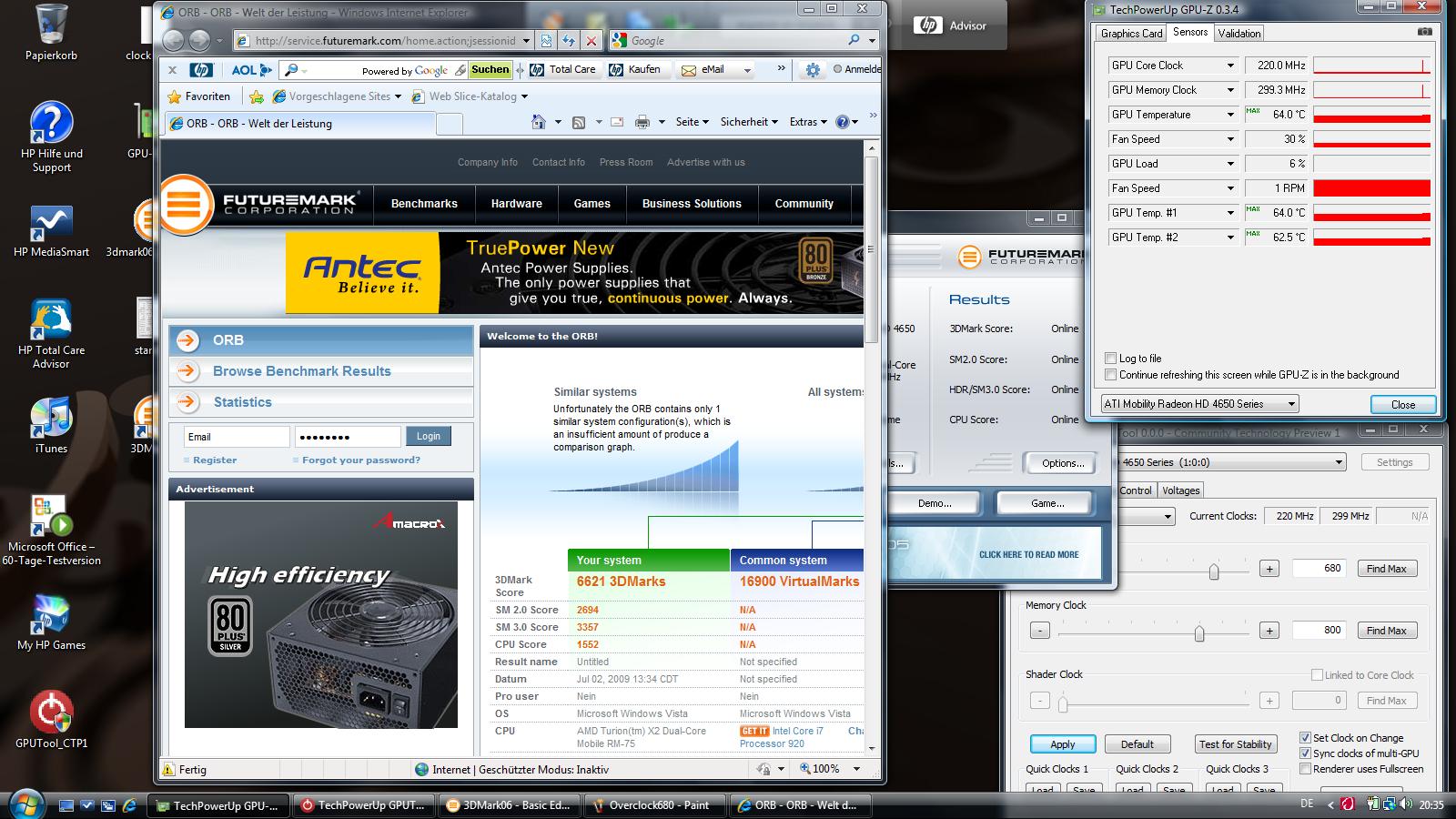Screen dimensions: 1456x819
Task: Click Default button in GPUTool
Action: pyautogui.click(x=1137, y=744)
